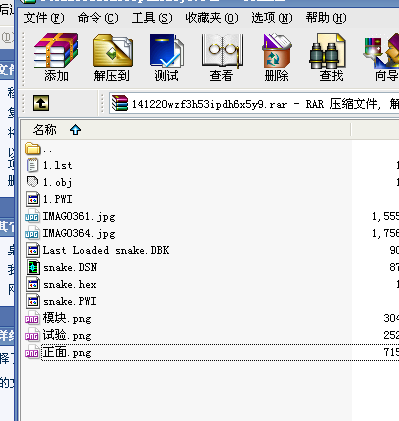
Task: Select the Last Loaded snake.DBK icon
Action: pos(33,250)
